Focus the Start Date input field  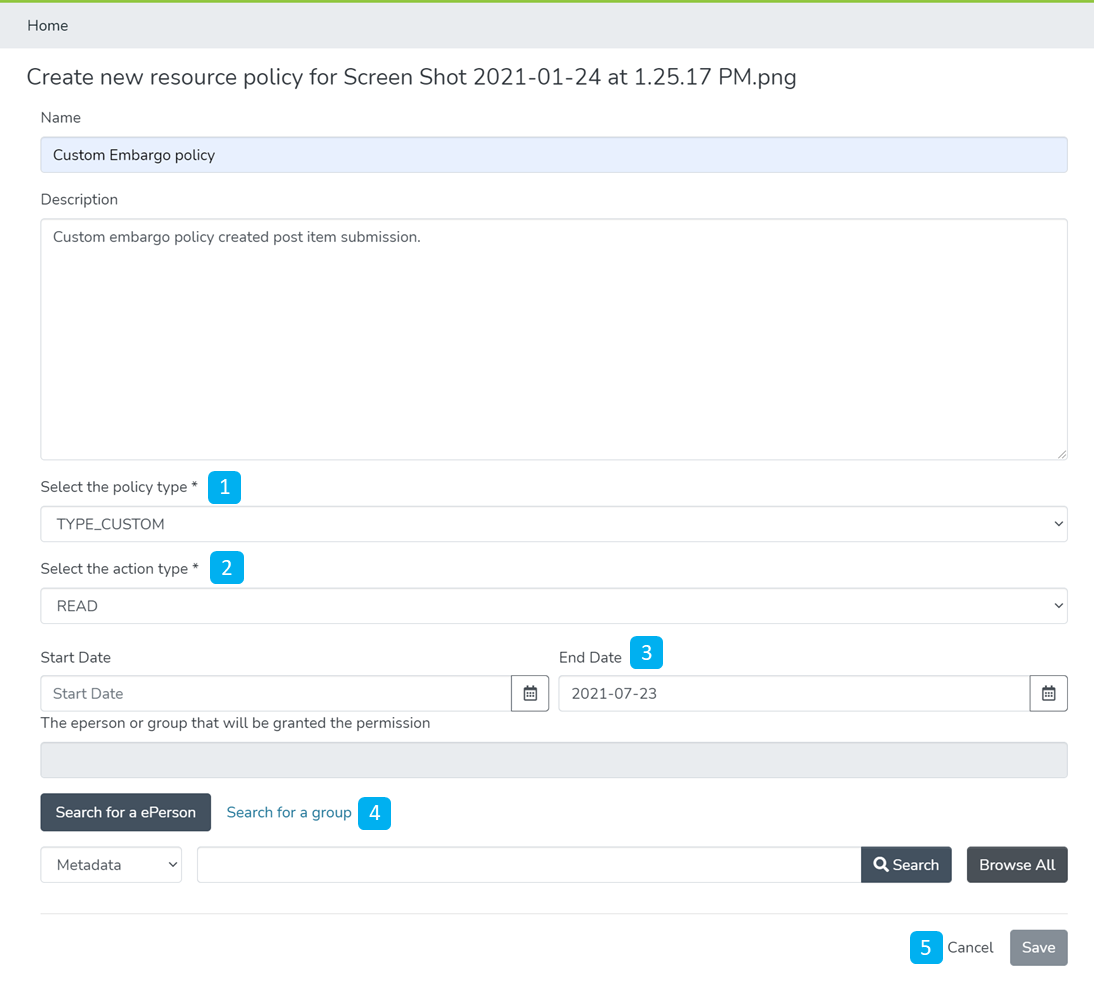coord(276,693)
